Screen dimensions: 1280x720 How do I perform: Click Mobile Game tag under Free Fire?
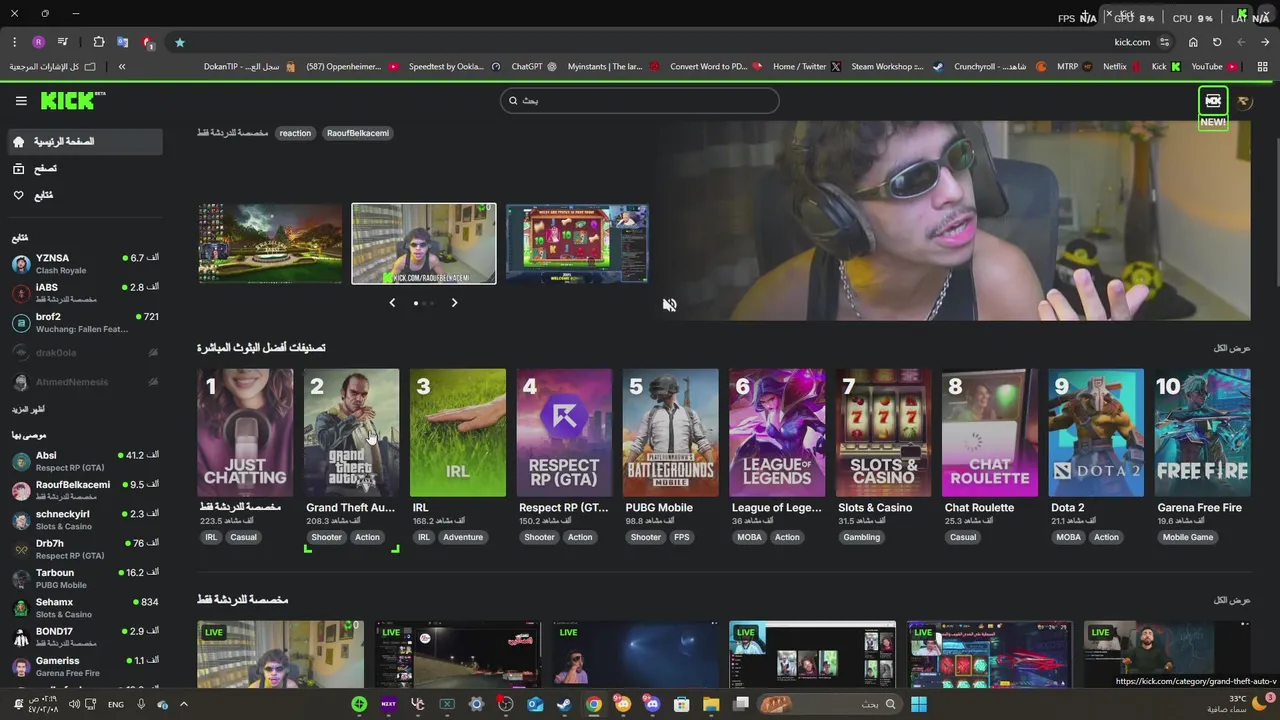pyautogui.click(x=1188, y=537)
